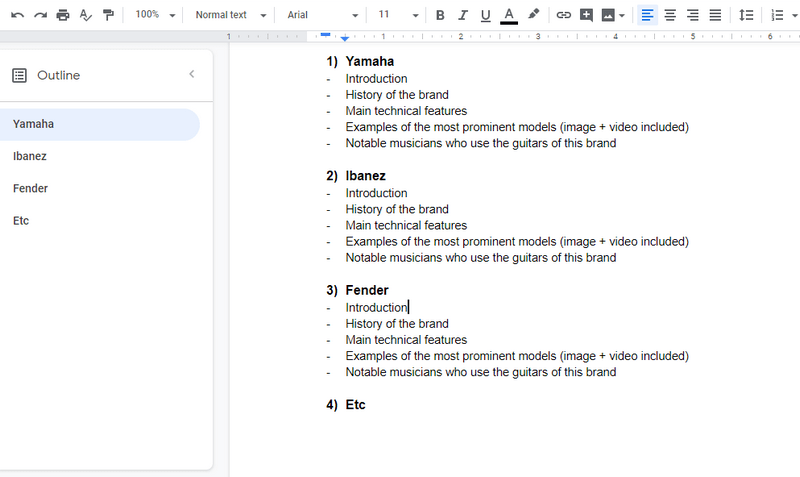Set justified text alignment

point(715,15)
